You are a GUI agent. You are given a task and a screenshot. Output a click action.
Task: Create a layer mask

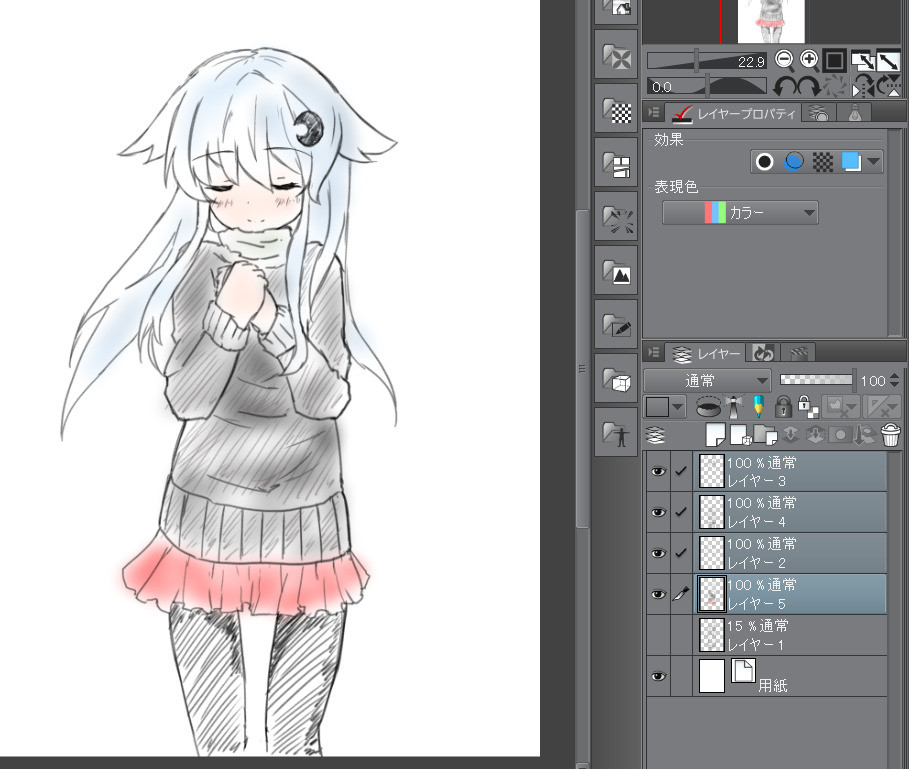point(840,435)
